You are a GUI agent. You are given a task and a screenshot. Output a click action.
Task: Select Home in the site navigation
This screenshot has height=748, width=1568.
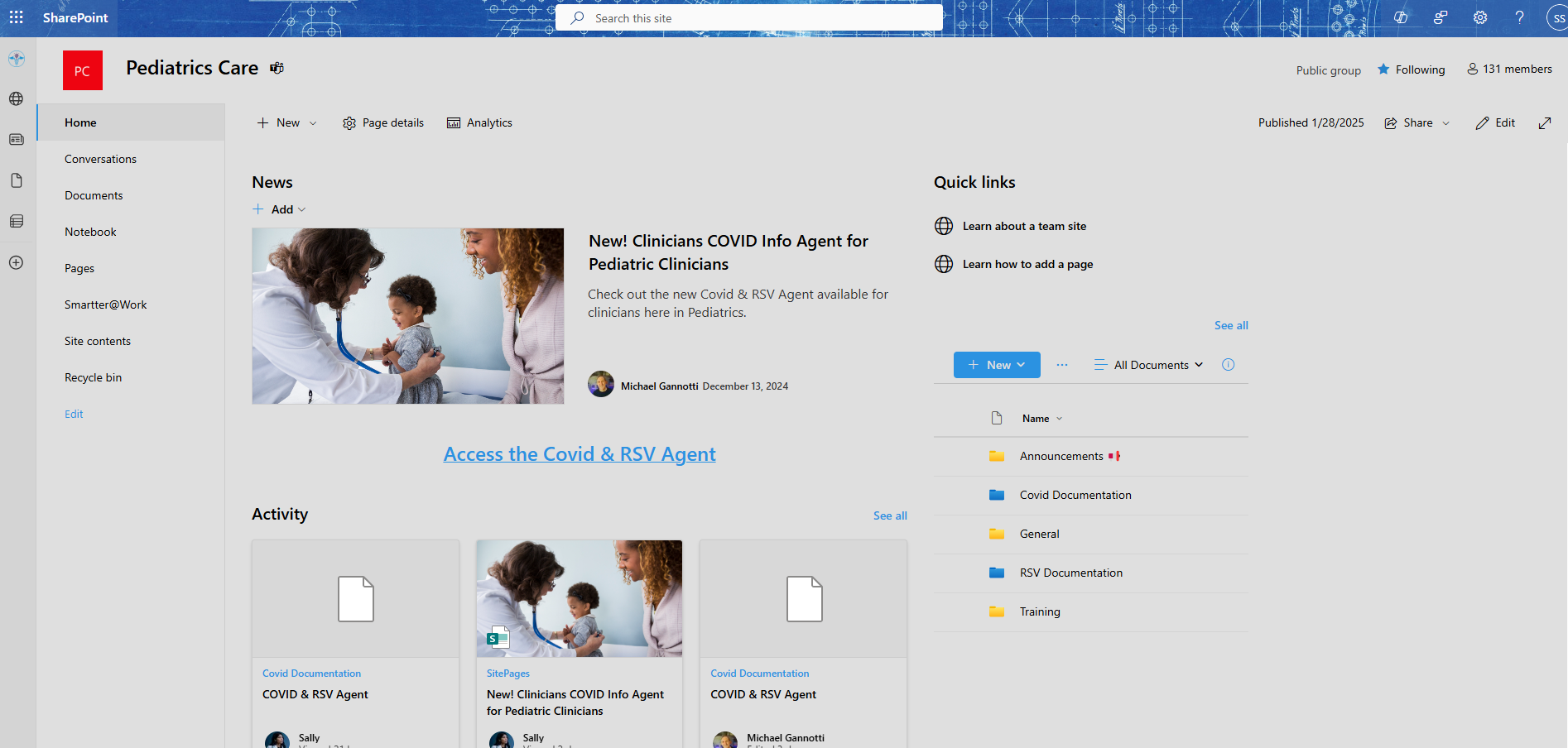coord(131,122)
